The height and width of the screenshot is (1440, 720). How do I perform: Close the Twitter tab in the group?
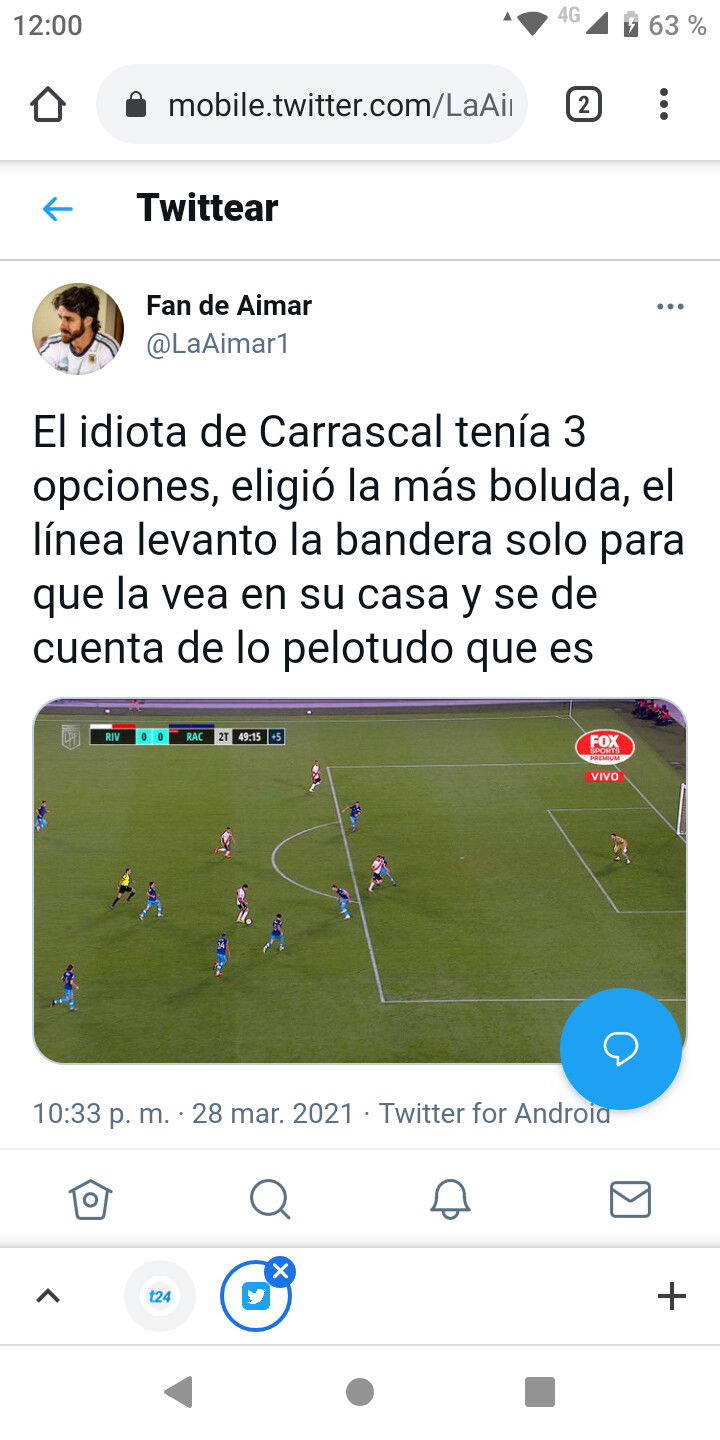(280, 1272)
